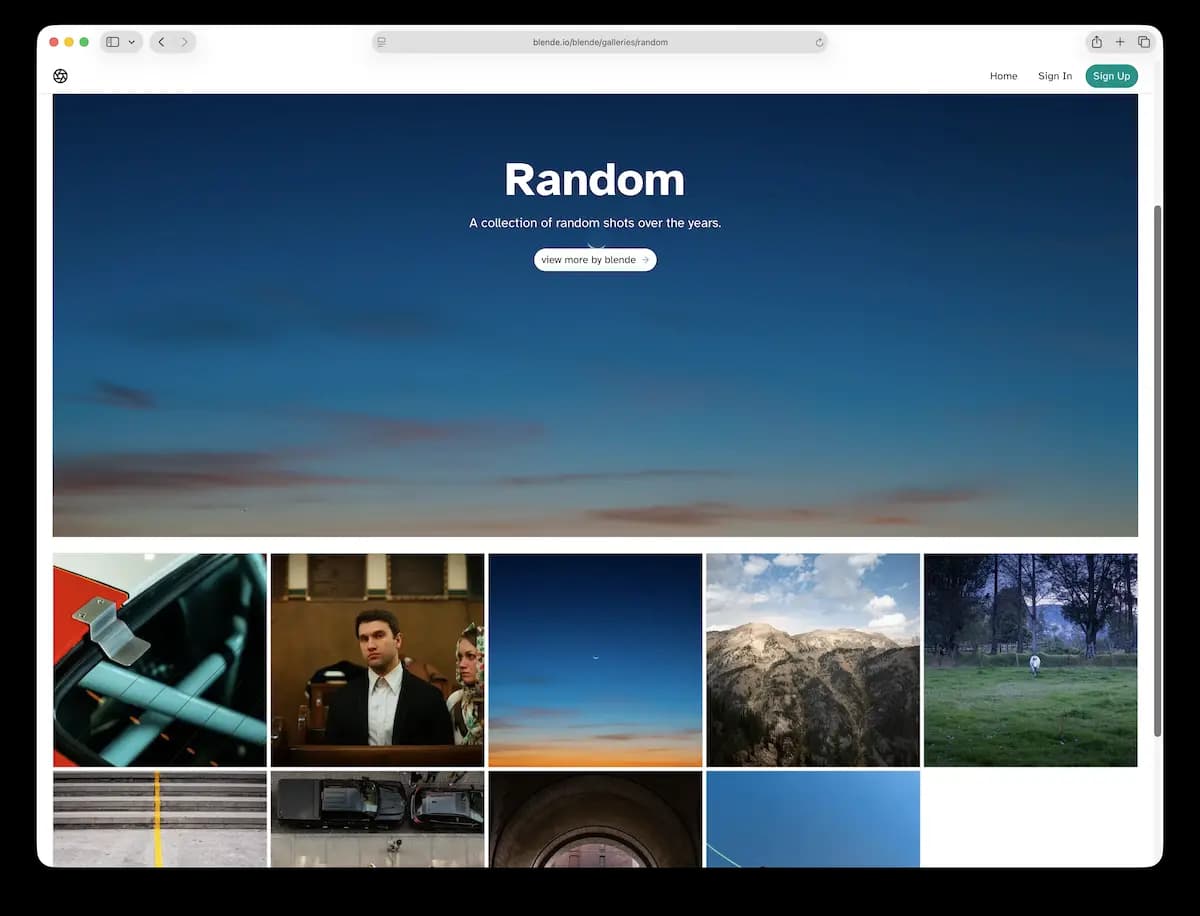The width and height of the screenshot is (1200, 916).
Task: Open the mountain landscape photo thumbnail
Action: (812, 660)
